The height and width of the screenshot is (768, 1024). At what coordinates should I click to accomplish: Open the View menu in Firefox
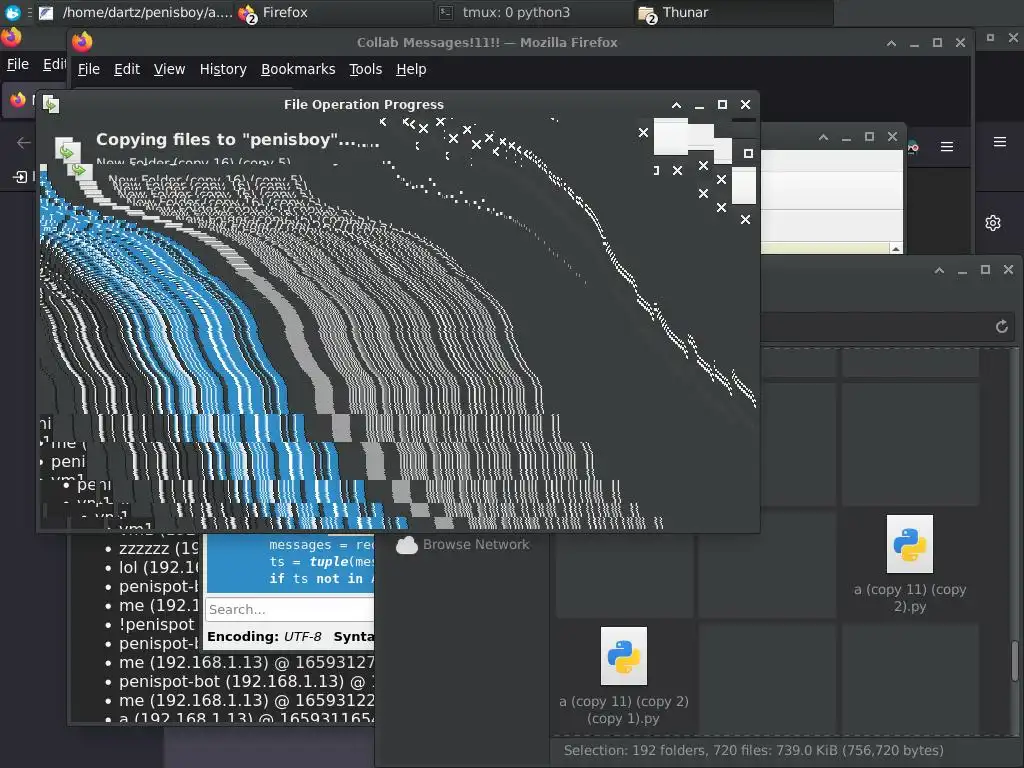pos(169,69)
